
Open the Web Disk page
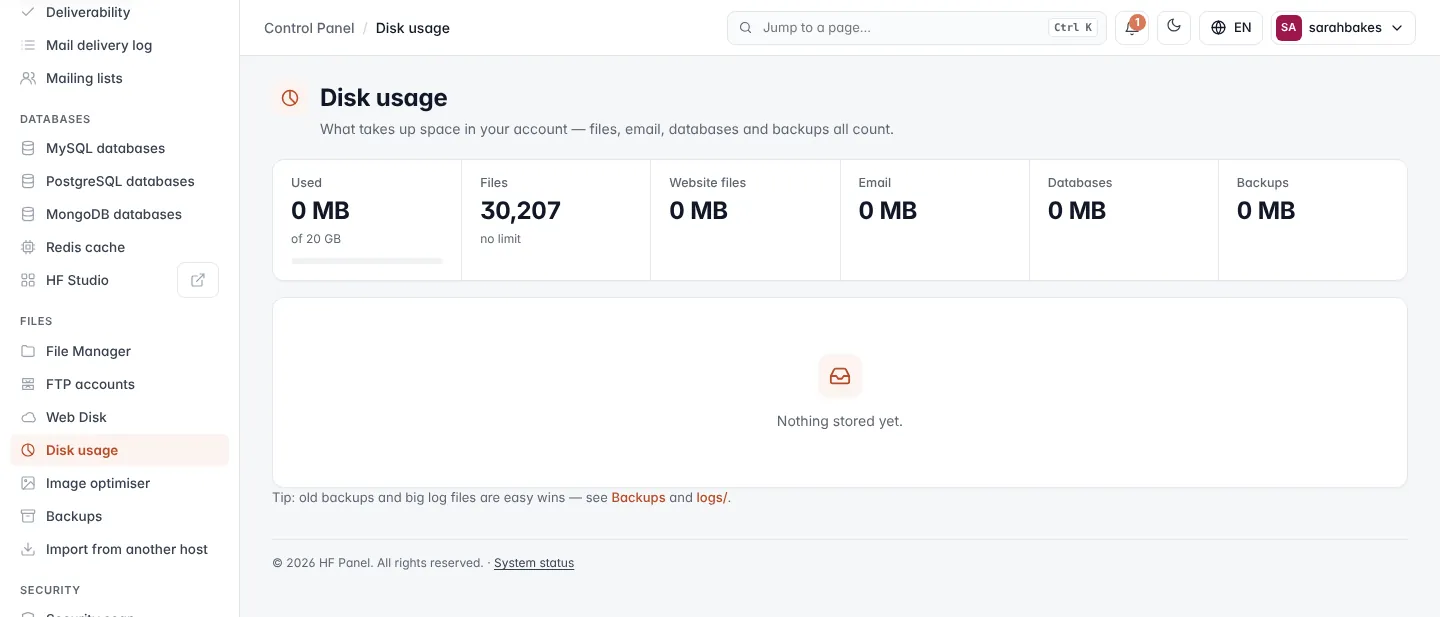(x=120, y=417)
